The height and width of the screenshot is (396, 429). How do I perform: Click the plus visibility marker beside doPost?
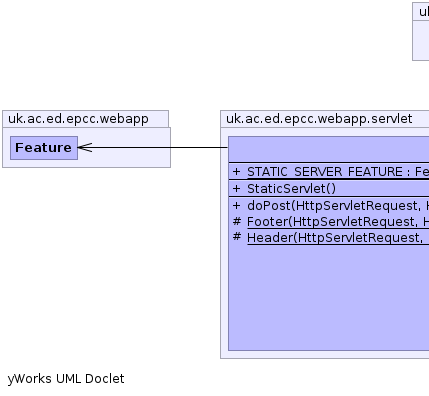point(236,206)
